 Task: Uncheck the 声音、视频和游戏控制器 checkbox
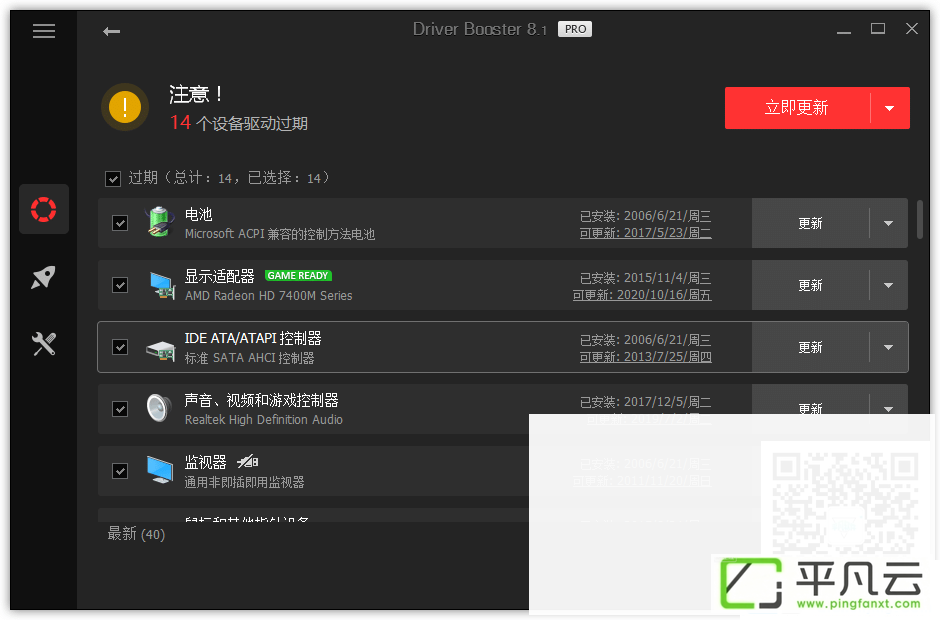(120, 409)
